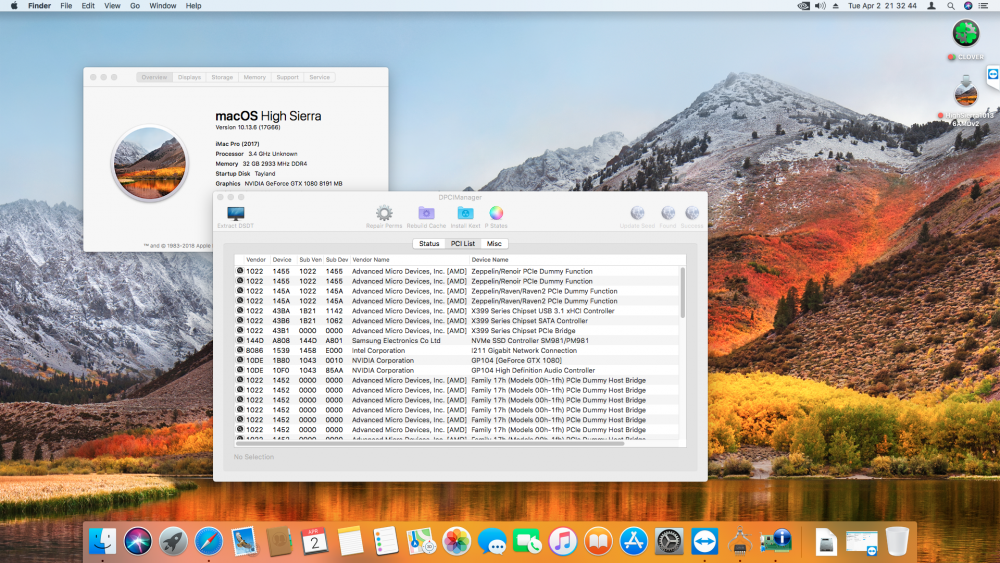Click the Device Name column header

574,260
